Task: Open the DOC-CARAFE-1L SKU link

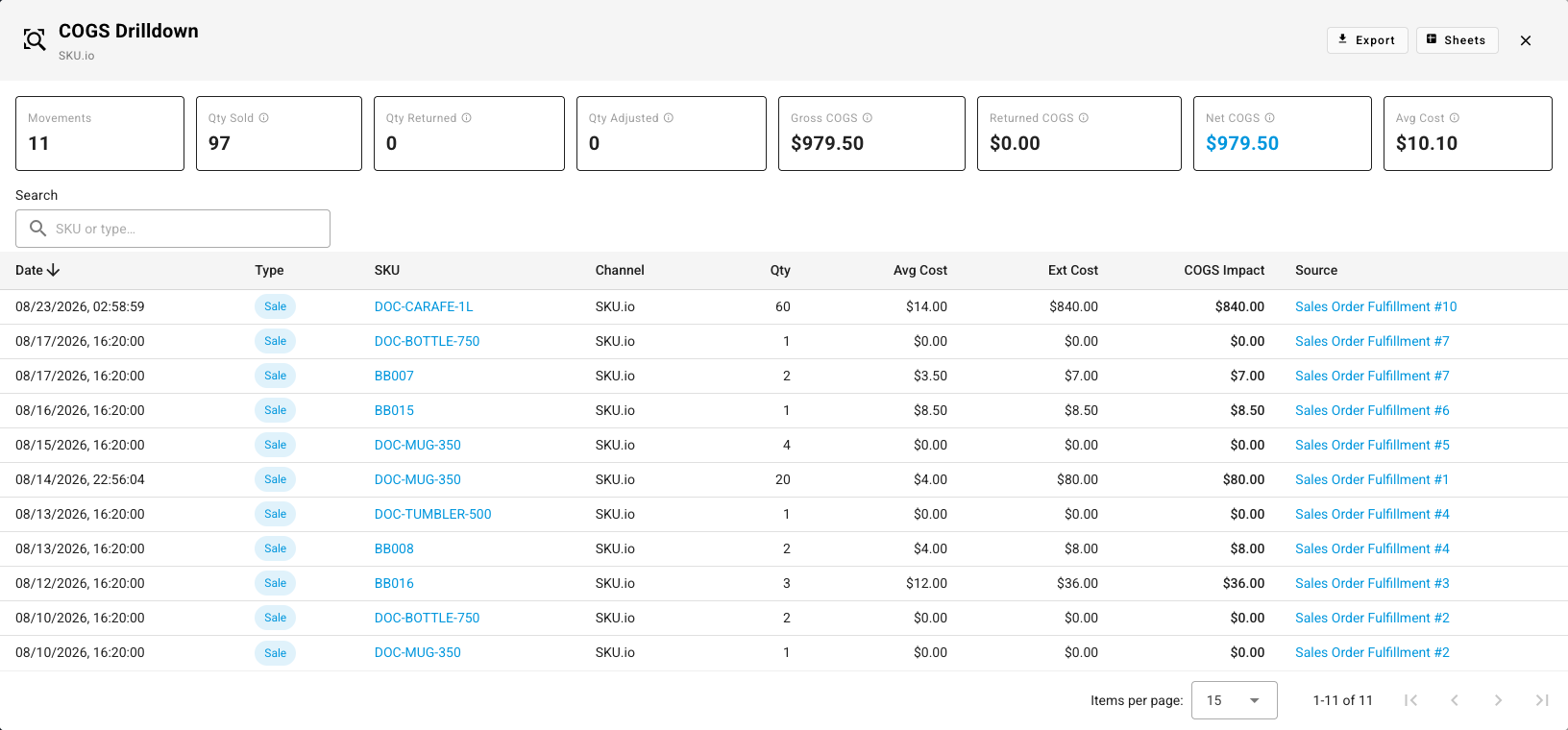Action: click(x=424, y=306)
